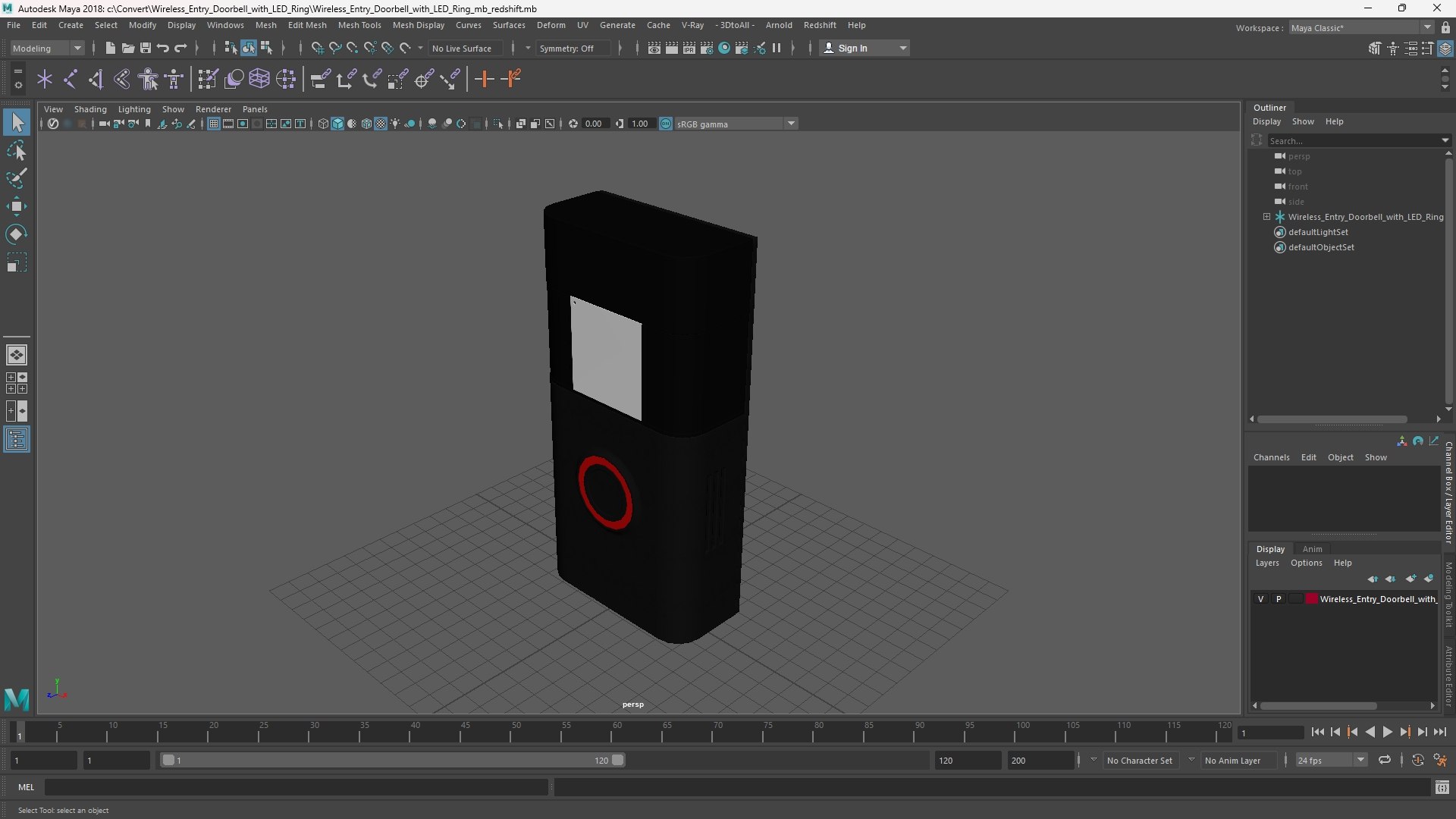Open the Redshift menu

(820, 25)
